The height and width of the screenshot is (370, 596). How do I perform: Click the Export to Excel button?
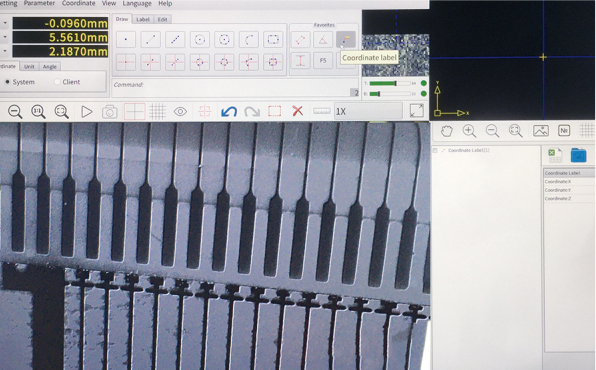555,155
